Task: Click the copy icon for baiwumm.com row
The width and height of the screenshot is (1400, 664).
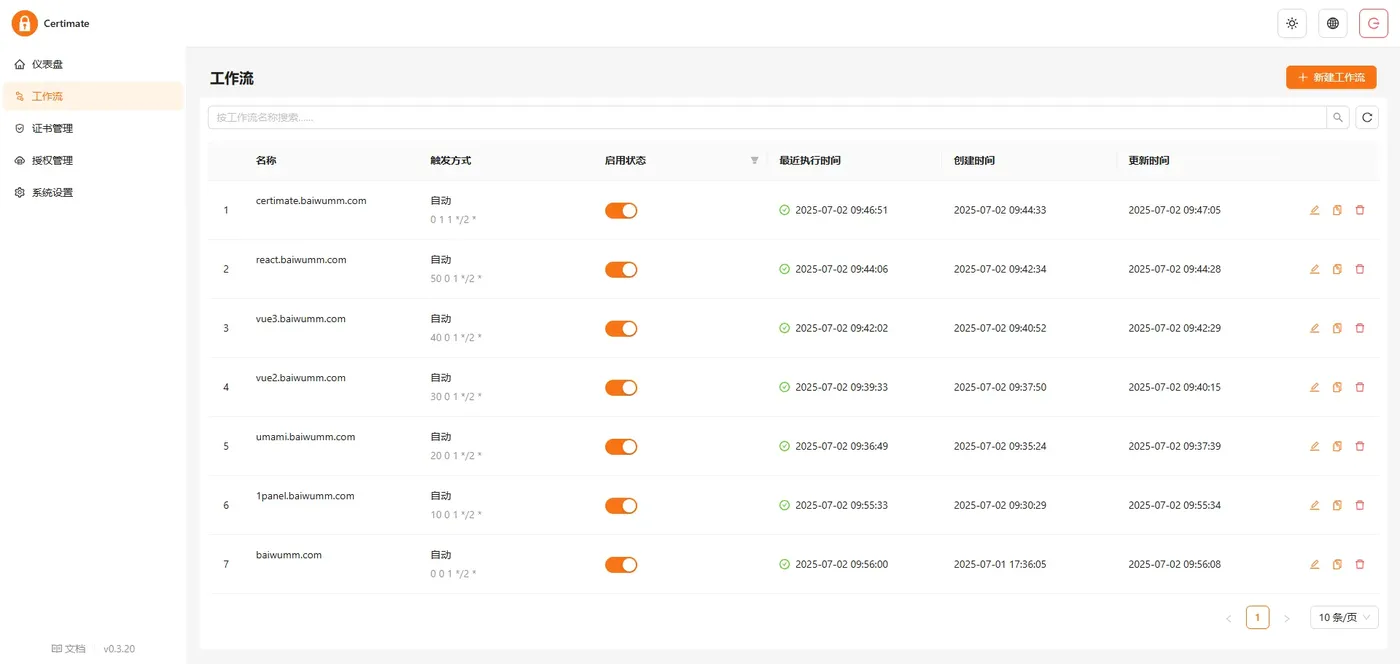Action: pyautogui.click(x=1337, y=564)
